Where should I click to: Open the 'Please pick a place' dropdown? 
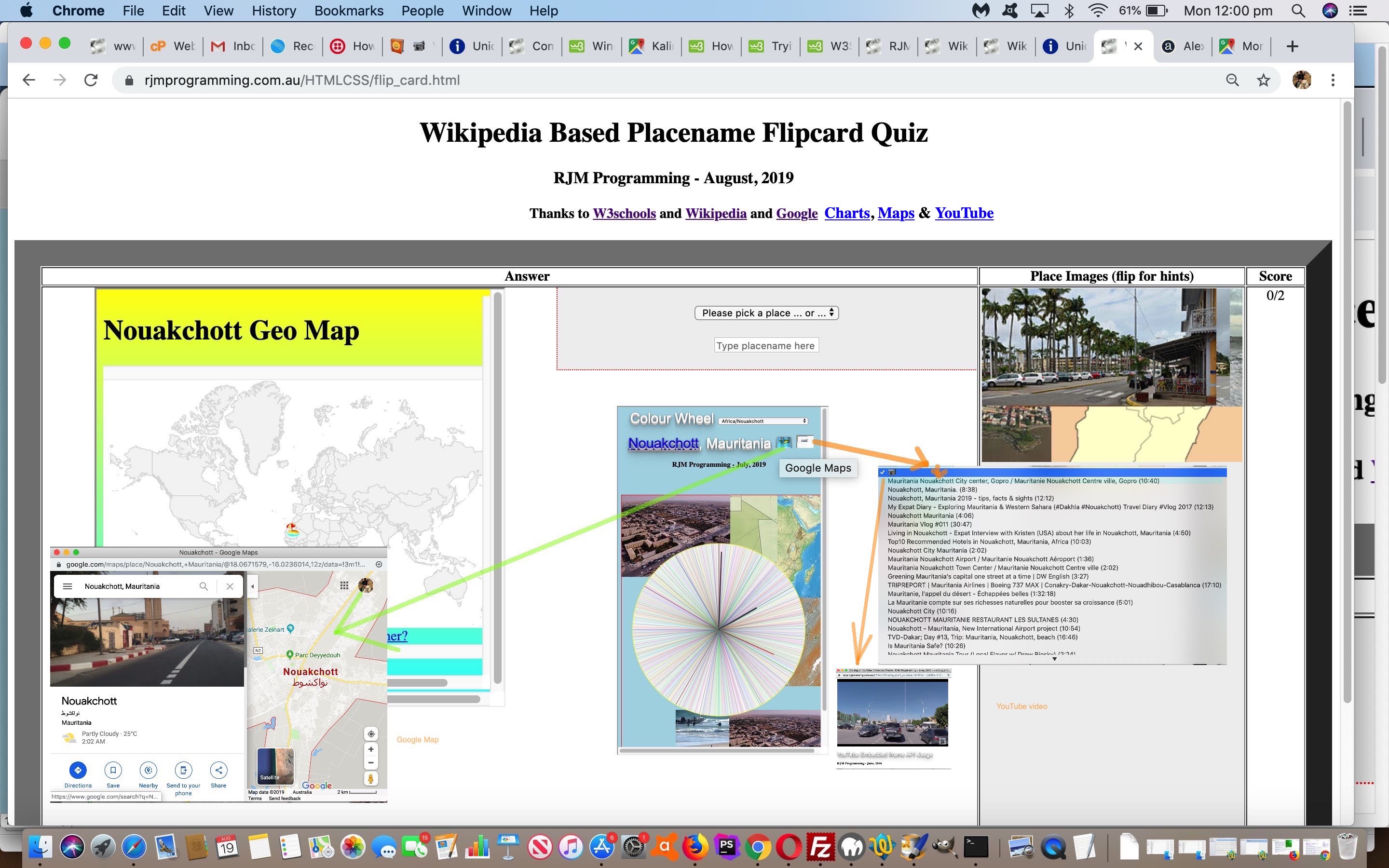coord(766,312)
